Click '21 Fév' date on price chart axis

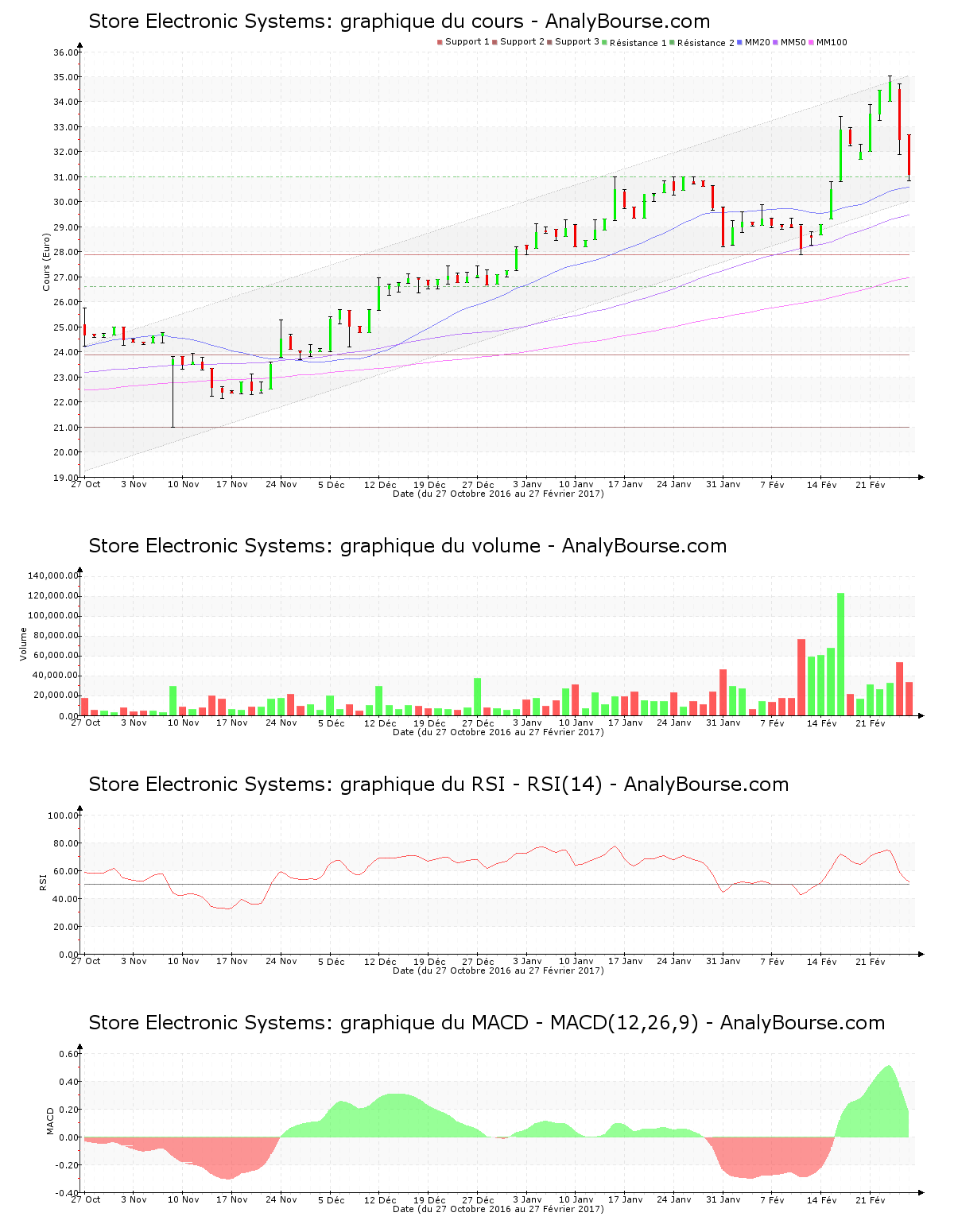pos(871,484)
